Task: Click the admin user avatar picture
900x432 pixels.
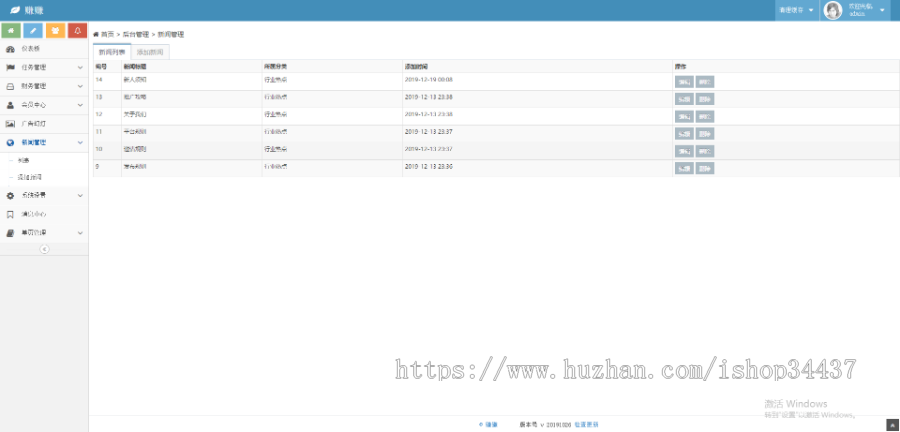Action: tap(832, 10)
